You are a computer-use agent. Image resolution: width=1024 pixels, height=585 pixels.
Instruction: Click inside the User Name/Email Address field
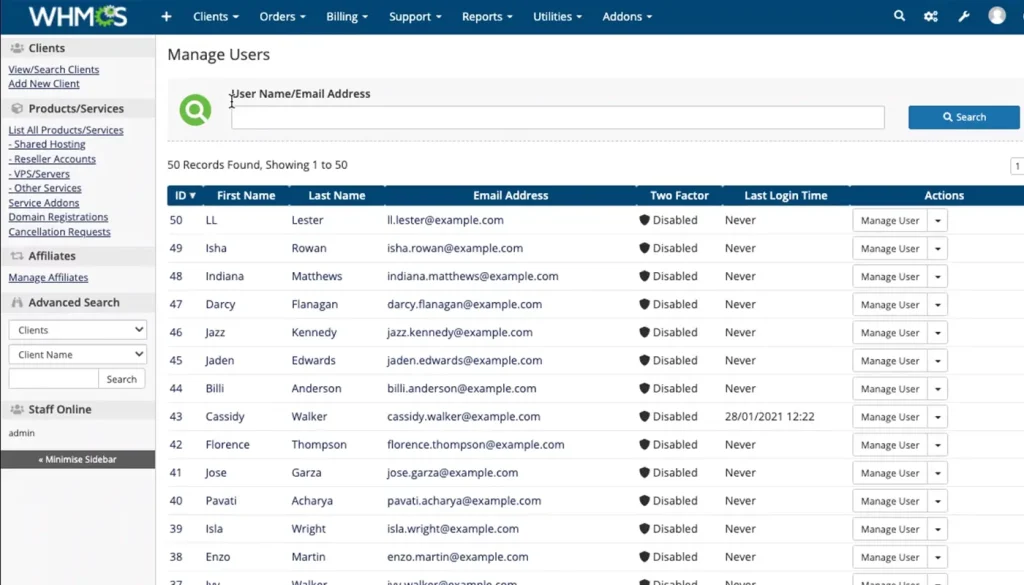point(557,117)
